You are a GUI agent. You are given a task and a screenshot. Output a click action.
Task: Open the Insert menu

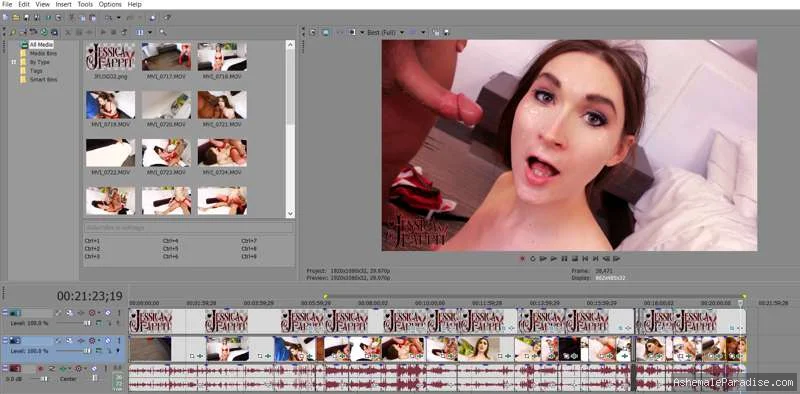tap(64, 4)
